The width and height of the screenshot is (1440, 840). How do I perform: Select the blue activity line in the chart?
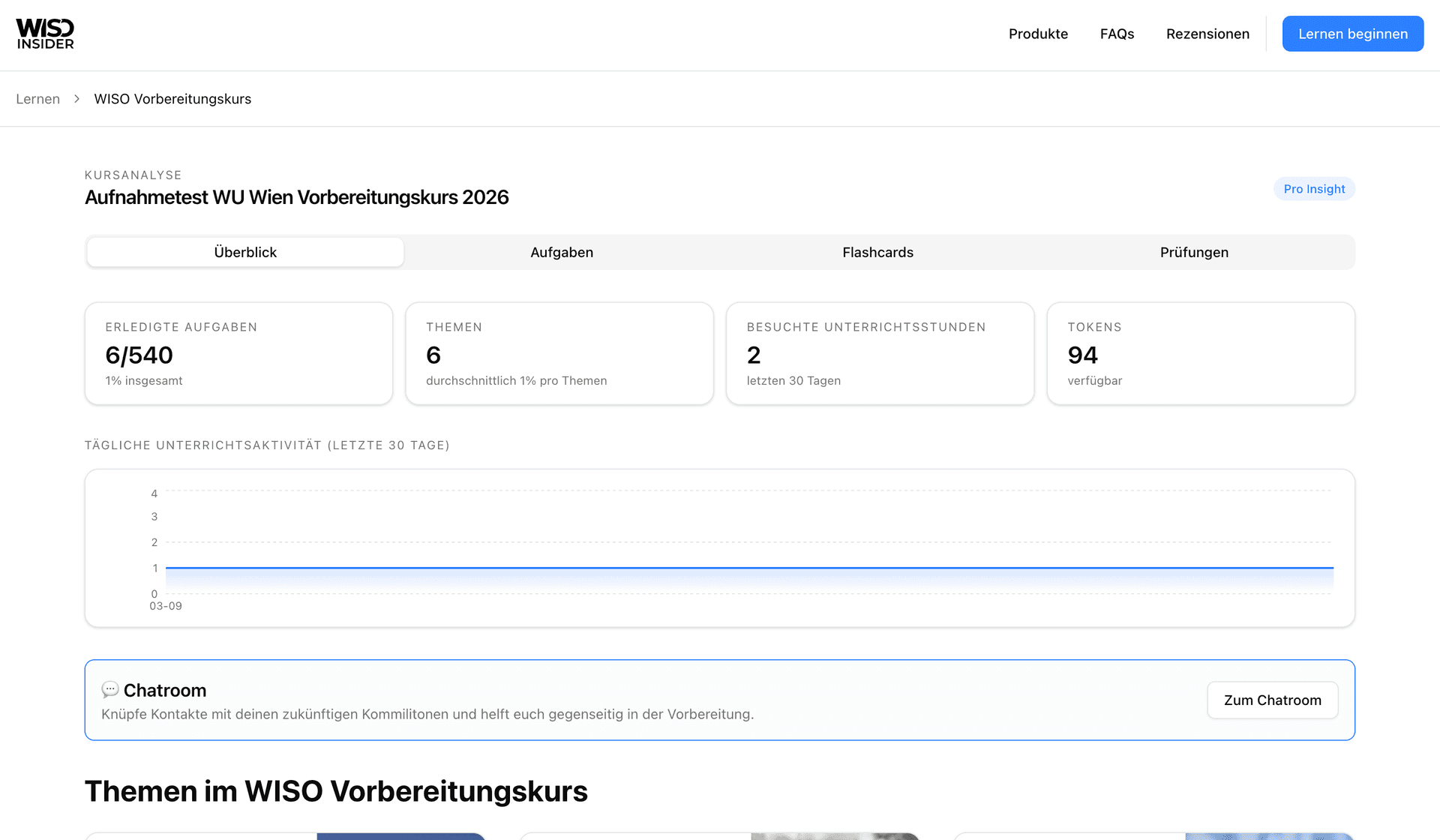point(749,568)
